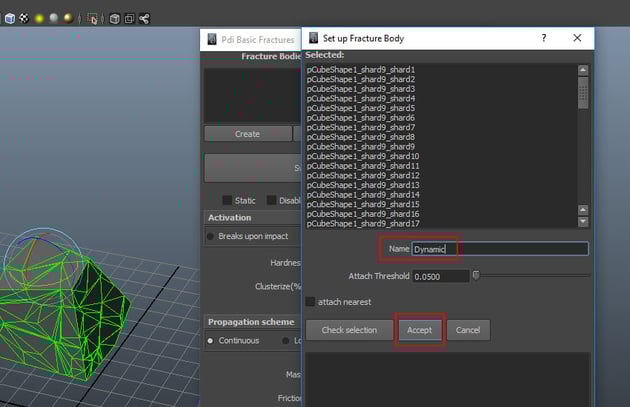Image resolution: width=630 pixels, height=407 pixels.
Task: Select pCubeShape1_shard9_shard16 in list
Action: tap(363, 214)
